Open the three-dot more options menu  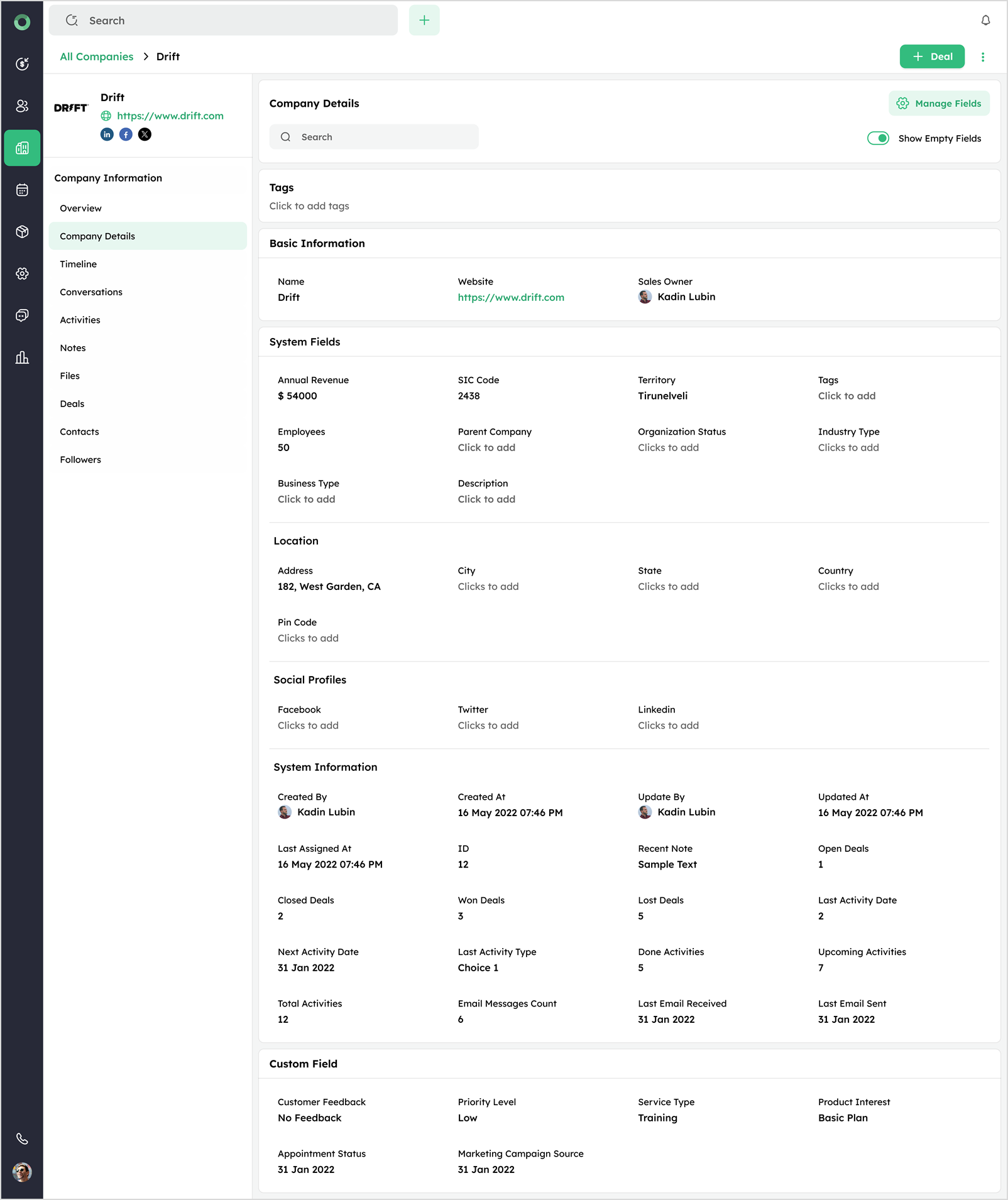[x=983, y=57]
